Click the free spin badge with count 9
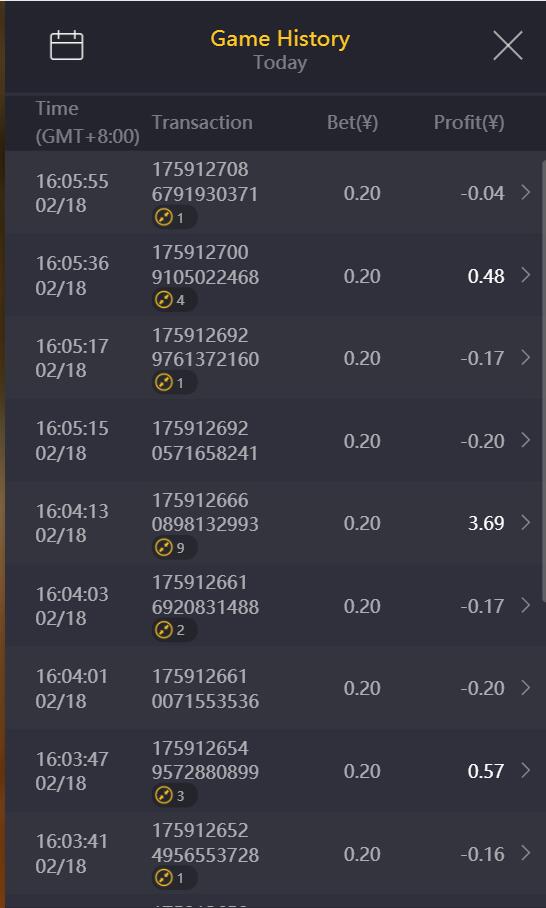 point(174,547)
